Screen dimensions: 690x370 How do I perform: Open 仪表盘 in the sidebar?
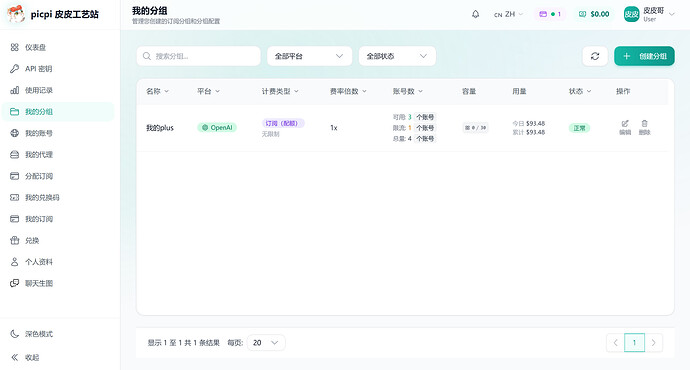tap(58, 47)
